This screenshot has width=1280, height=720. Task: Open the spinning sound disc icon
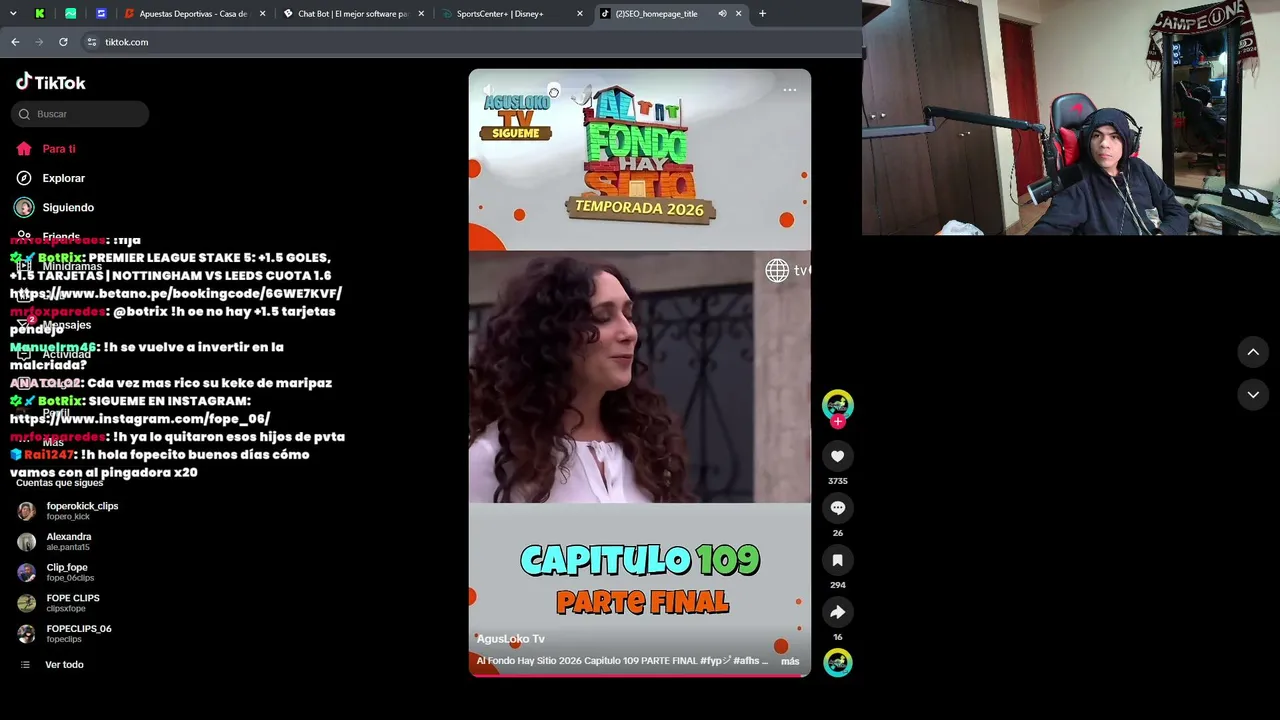[838, 662]
